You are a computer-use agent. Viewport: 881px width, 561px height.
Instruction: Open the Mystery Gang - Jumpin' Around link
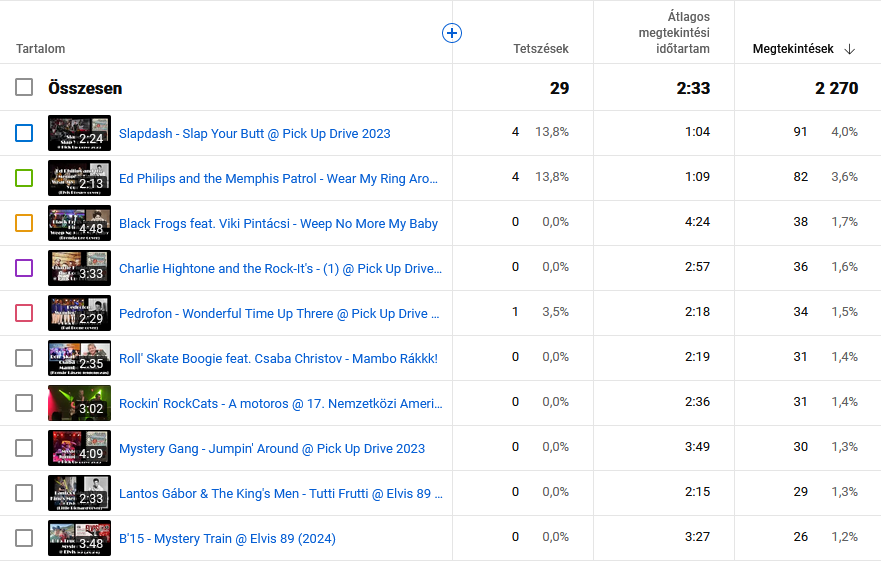click(x=271, y=448)
